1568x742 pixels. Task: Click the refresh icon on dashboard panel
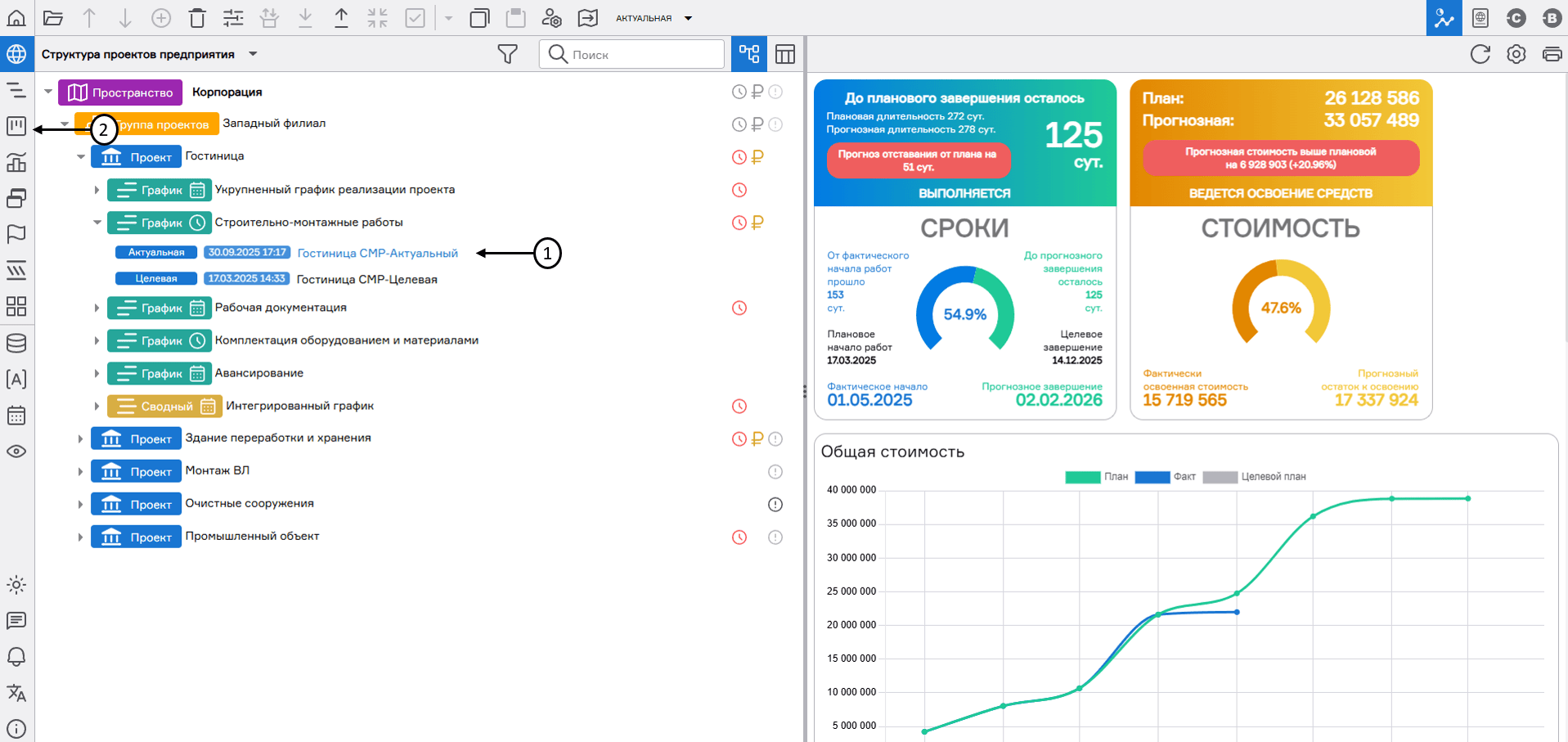click(1480, 54)
